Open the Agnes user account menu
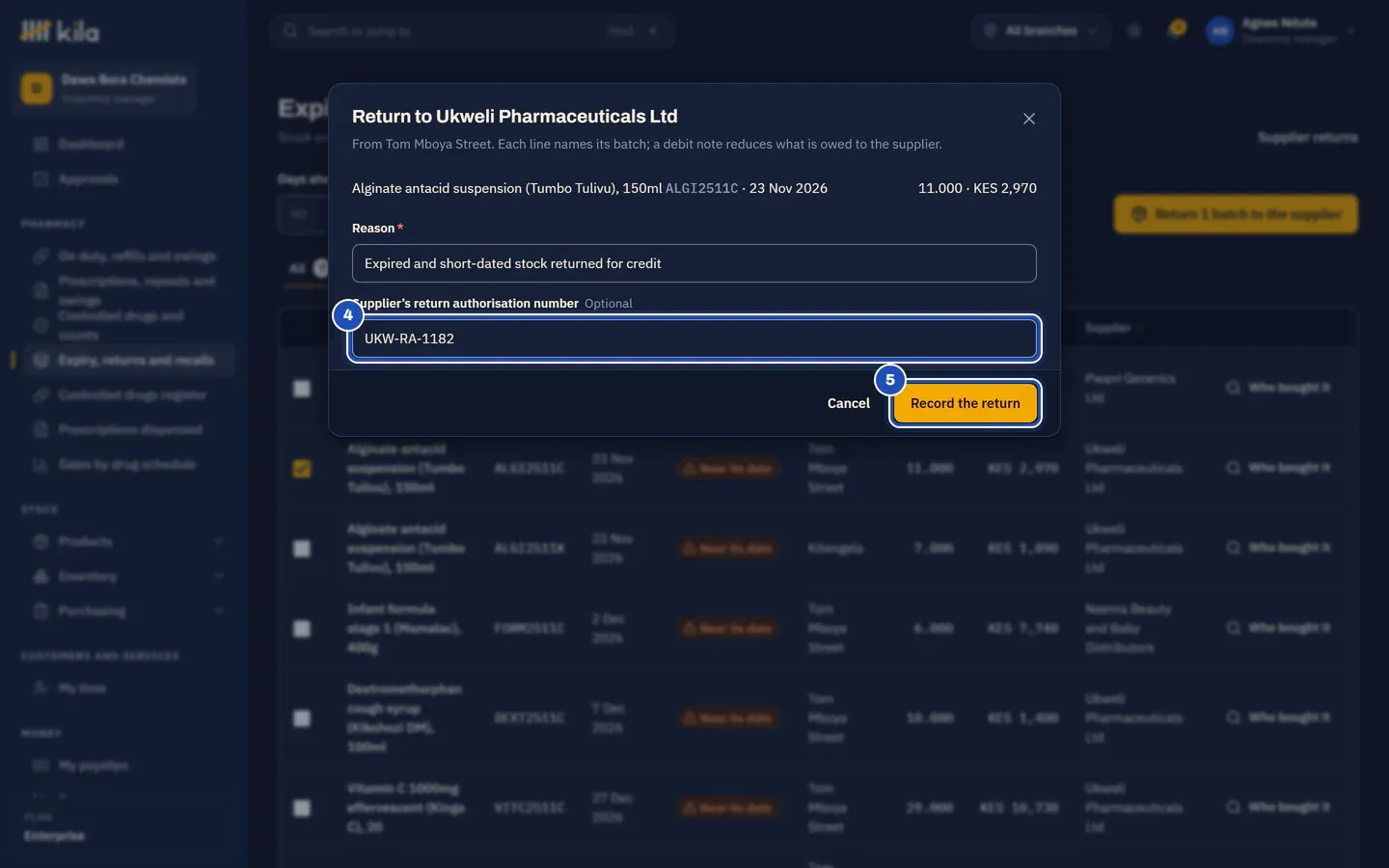Viewport: 1389px width, 868px height. pyautogui.click(x=1282, y=32)
